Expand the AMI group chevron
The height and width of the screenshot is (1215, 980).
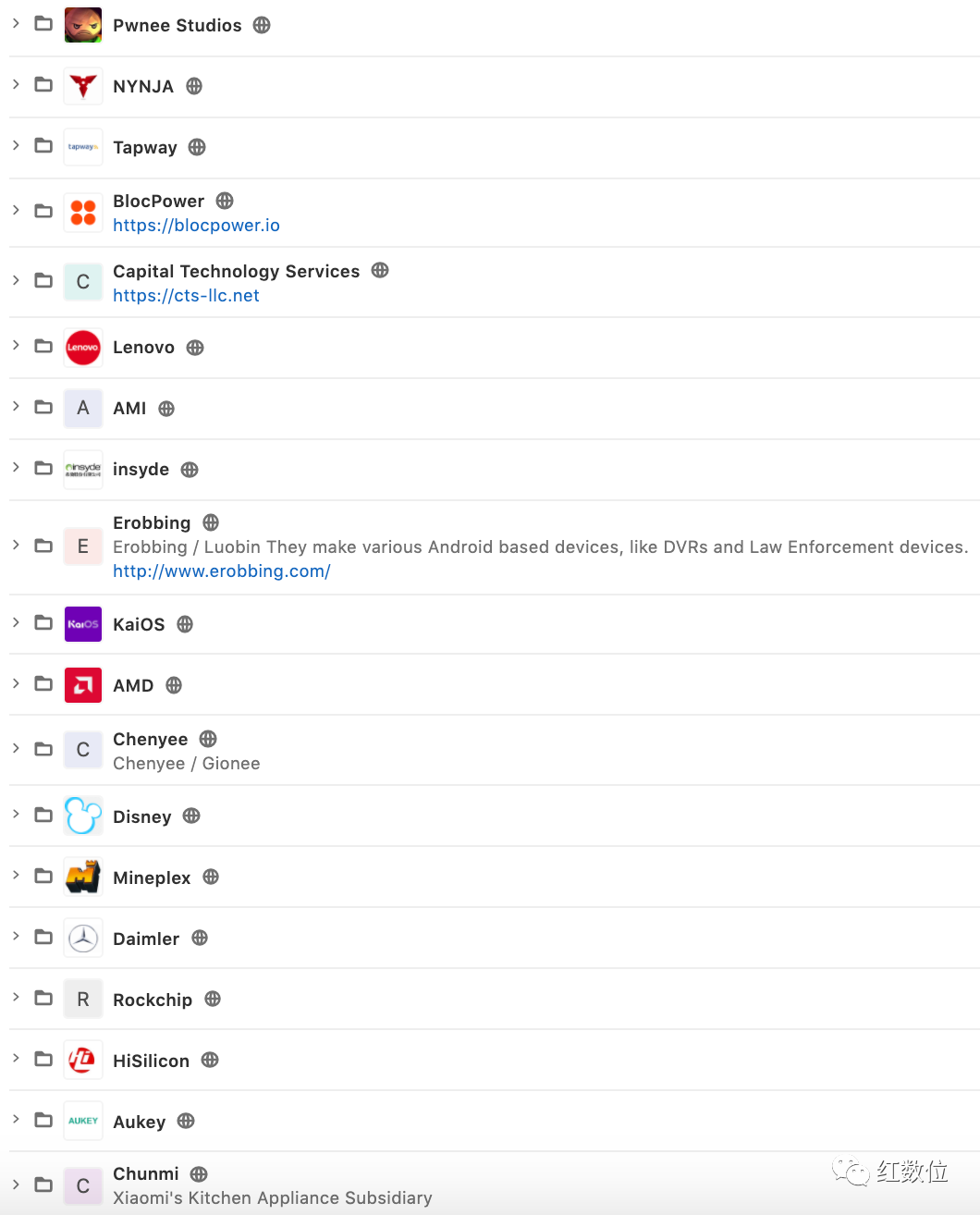pyautogui.click(x=16, y=407)
